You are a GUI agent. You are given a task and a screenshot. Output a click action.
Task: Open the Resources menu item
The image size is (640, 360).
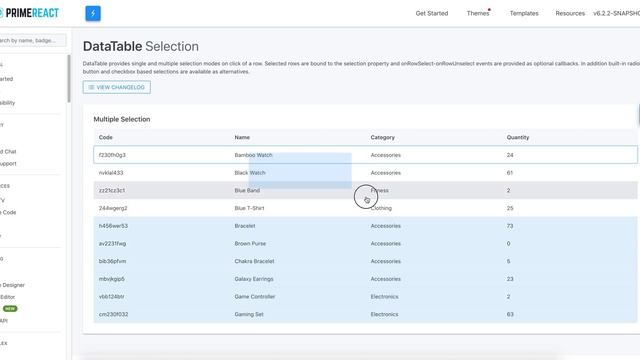[x=570, y=13]
